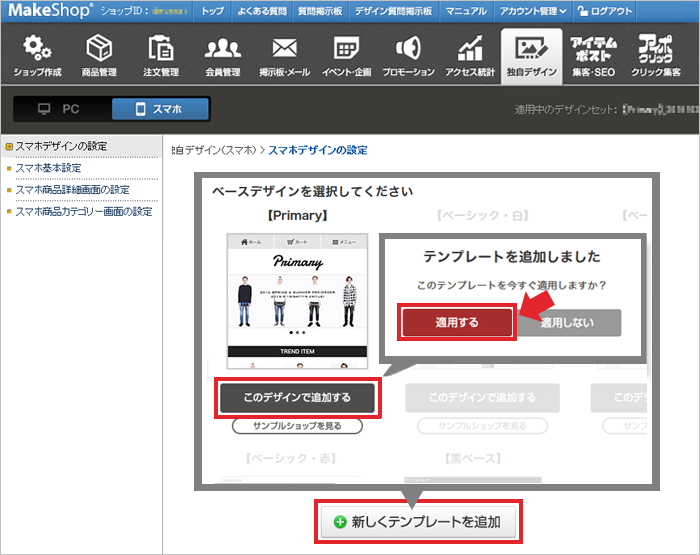Switch to スマホ design mode

[x=160, y=109]
